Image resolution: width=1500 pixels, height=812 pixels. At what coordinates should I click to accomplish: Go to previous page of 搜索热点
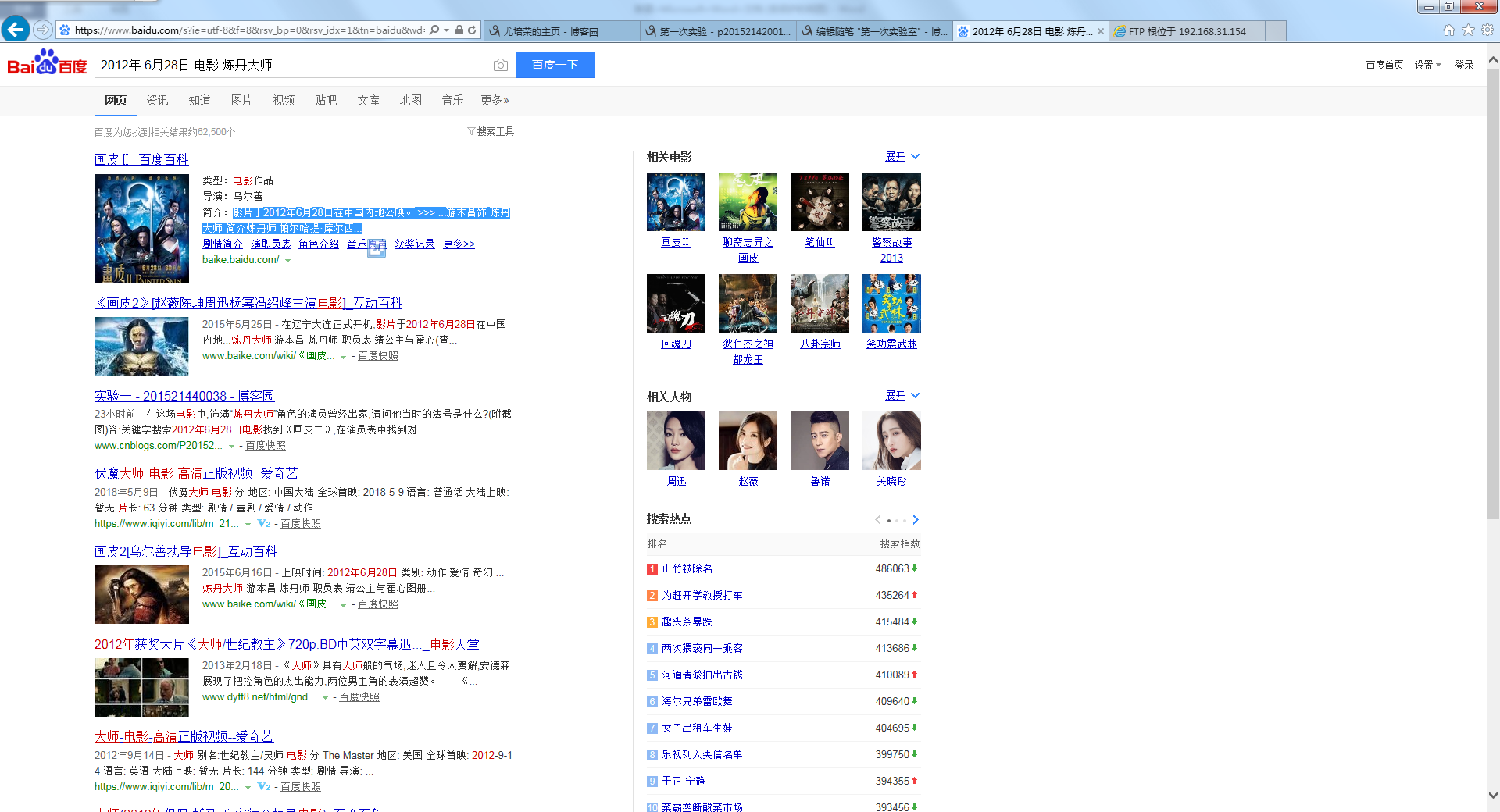point(878,520)
